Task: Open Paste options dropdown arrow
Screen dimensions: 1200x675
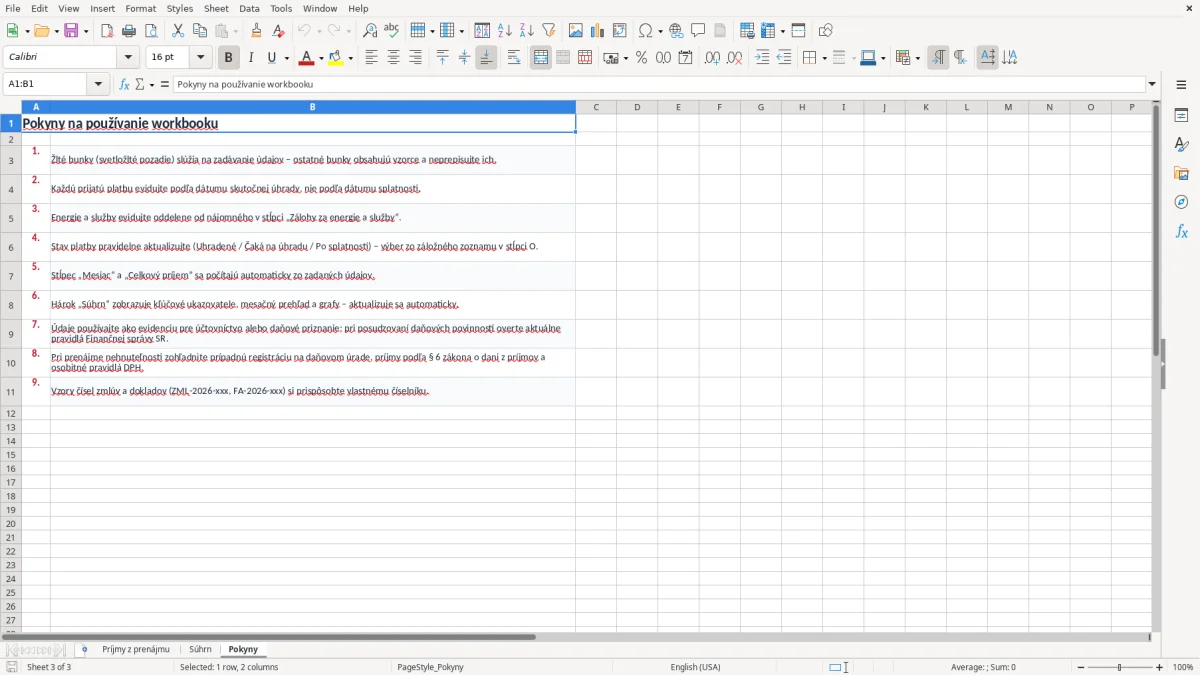Action: [236, 31]
